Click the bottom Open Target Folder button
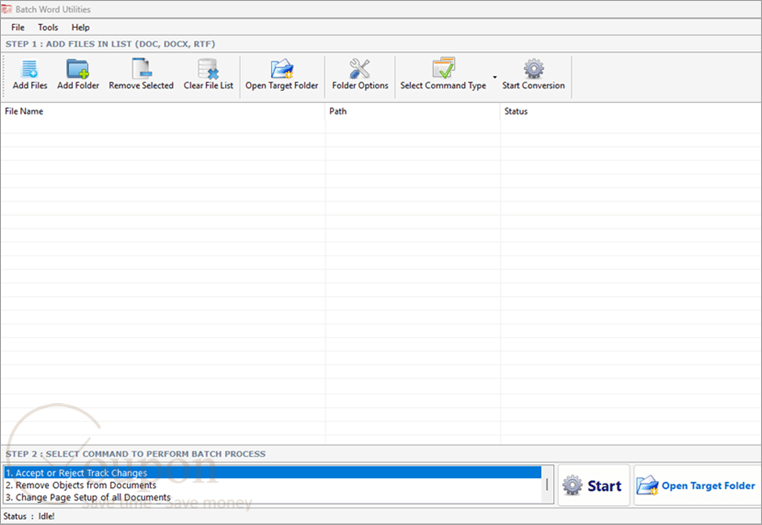The width and height of the screenshot is (762, 525). (x=696, y=485)
